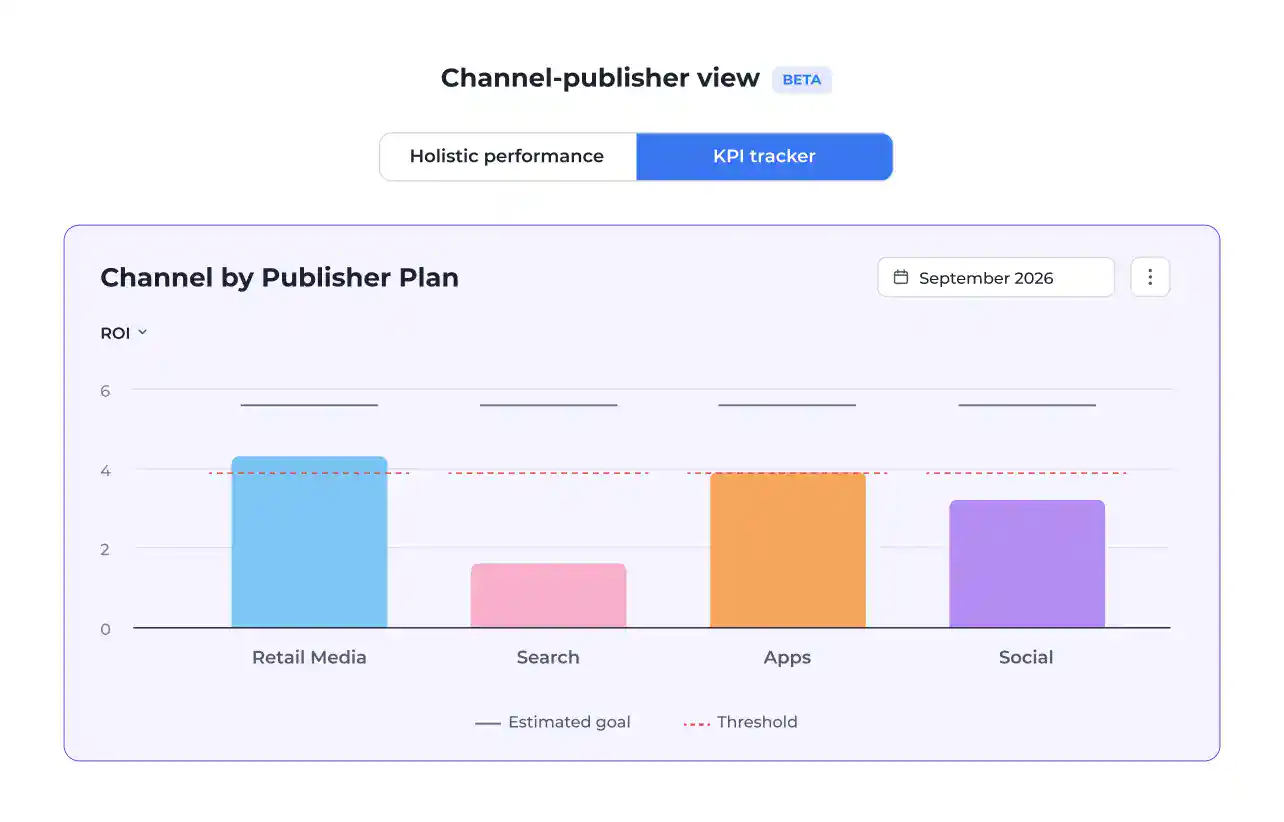Toggle Estimated goal legend entry
The width and height of the screenshot is (1284, 822).
pos(553,722)
